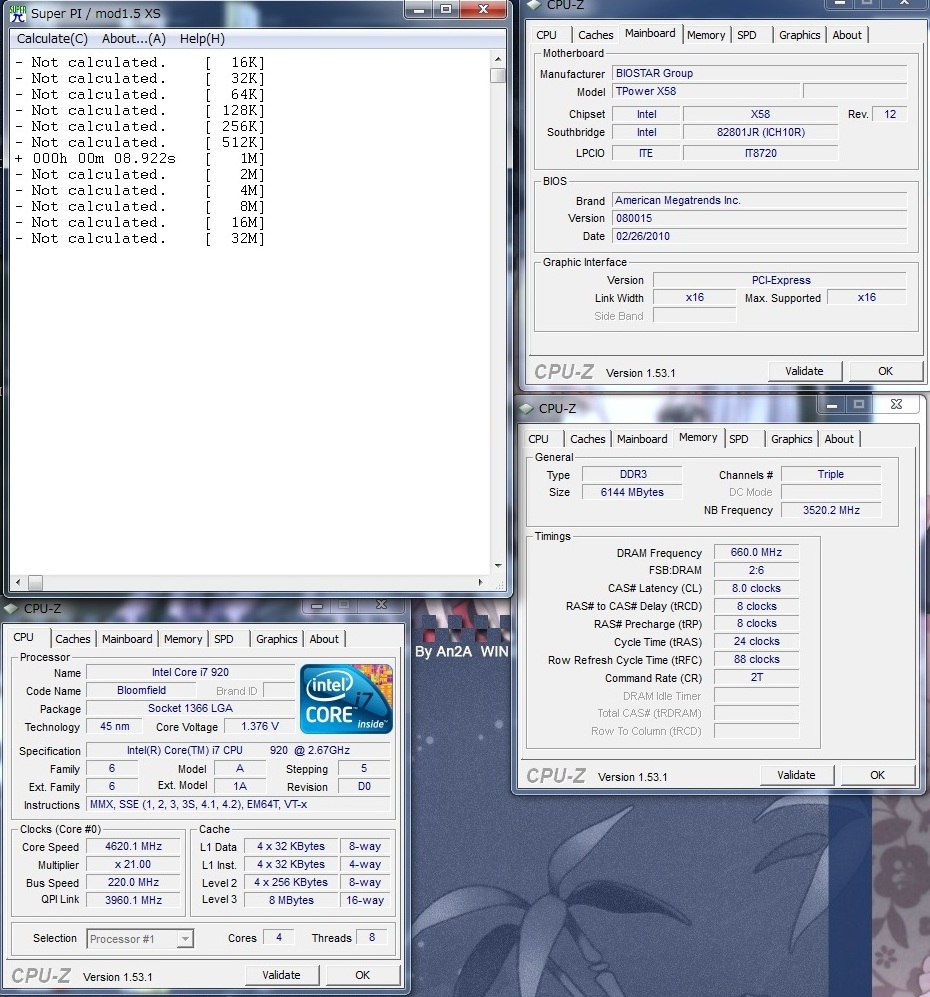Open About tab in bottom-left CPU-Z window

click(x=324, y=639)
